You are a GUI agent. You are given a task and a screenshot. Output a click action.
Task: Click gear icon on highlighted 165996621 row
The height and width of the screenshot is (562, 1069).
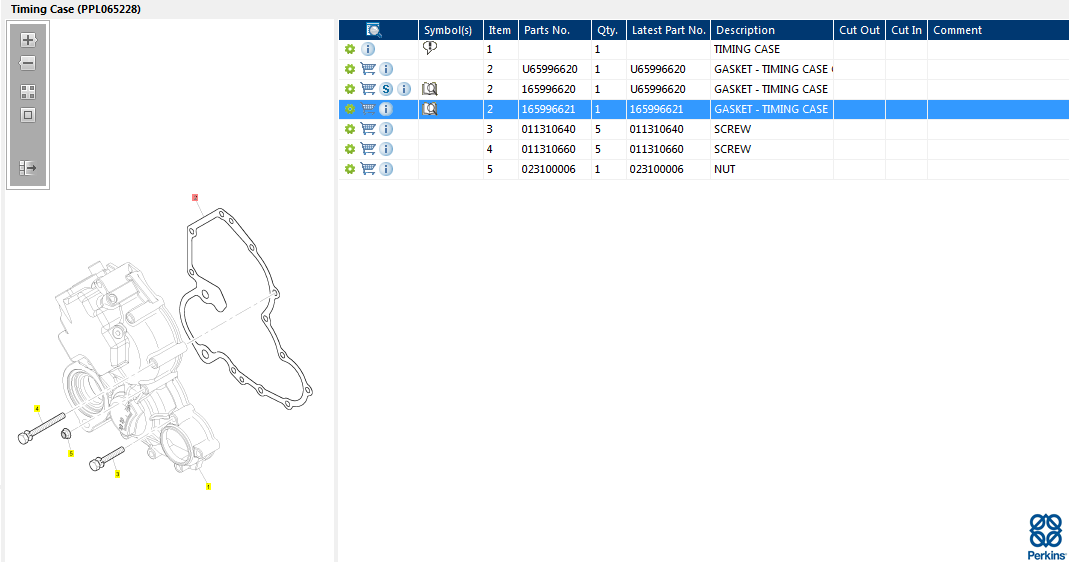pos(350,109)
